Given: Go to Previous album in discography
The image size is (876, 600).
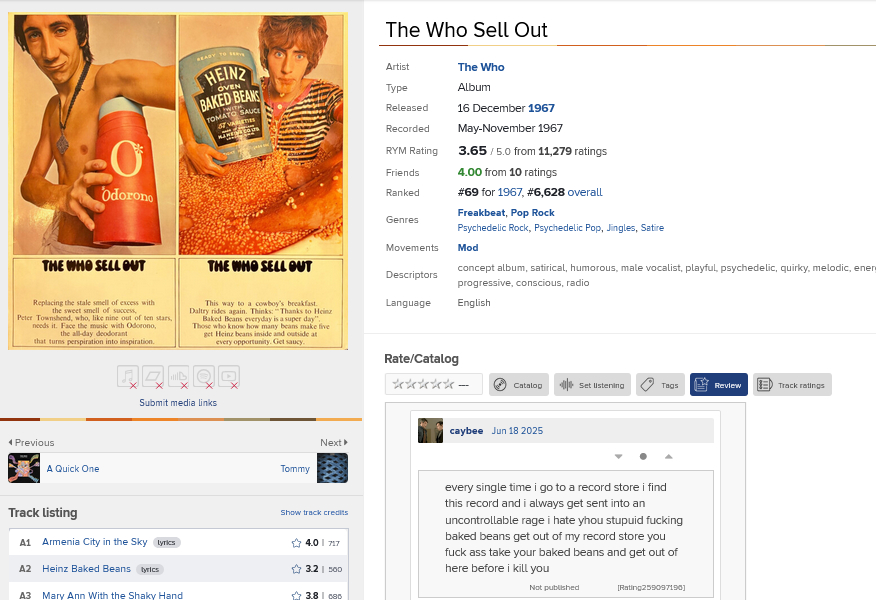Looking at the screenshot, I should pyautogui.click(x=31, y=442).
